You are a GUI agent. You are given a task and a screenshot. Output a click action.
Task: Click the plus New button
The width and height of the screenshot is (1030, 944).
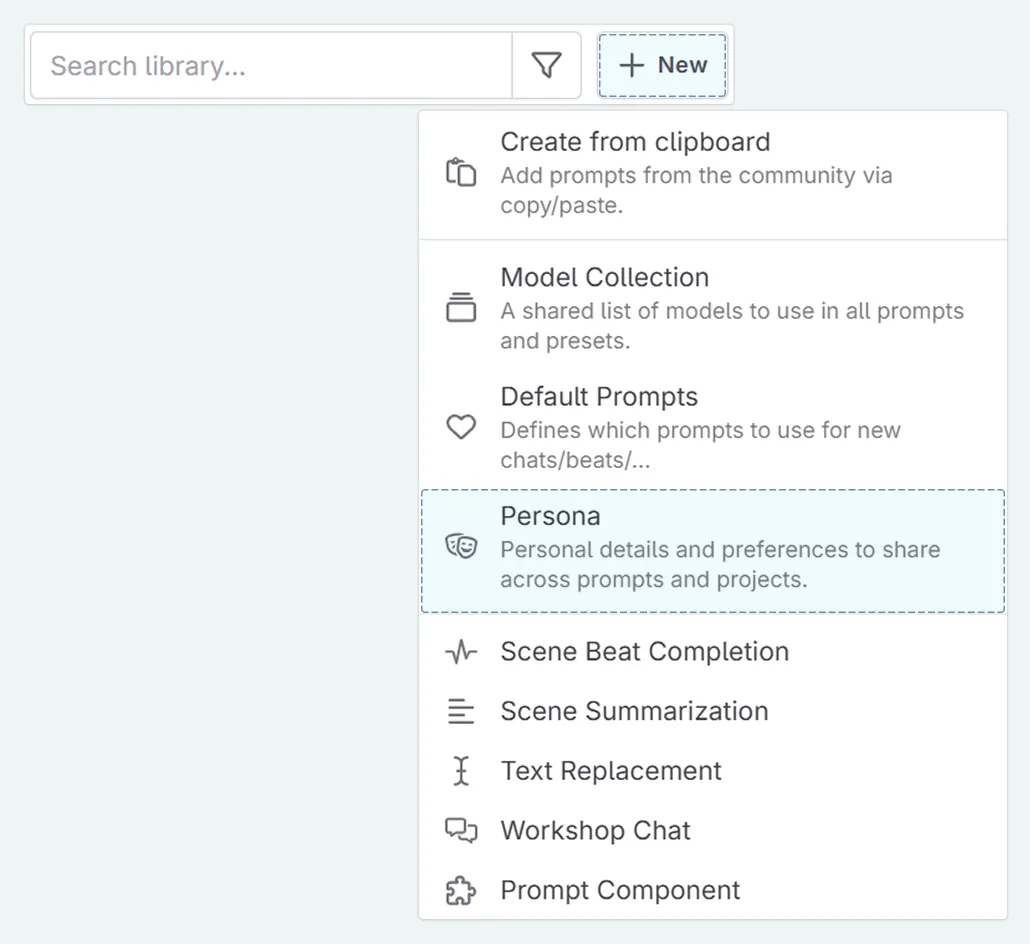(662, 65)
